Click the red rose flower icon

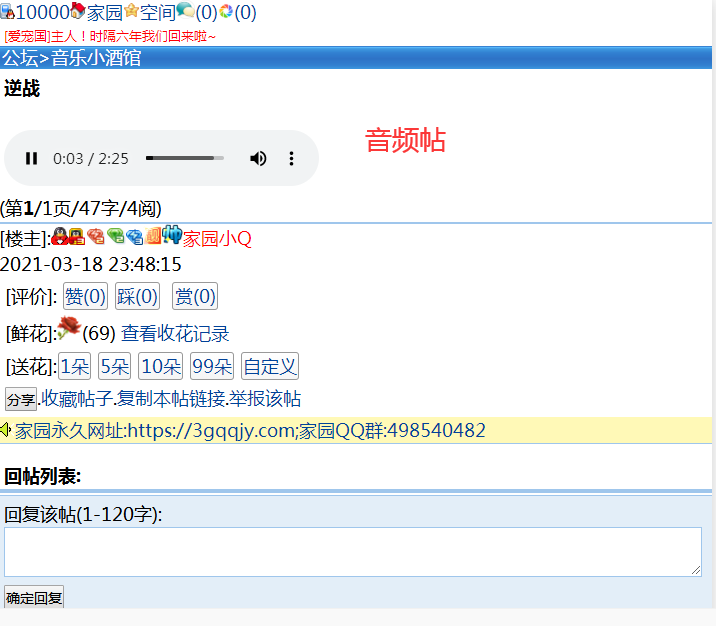[68, 329]
